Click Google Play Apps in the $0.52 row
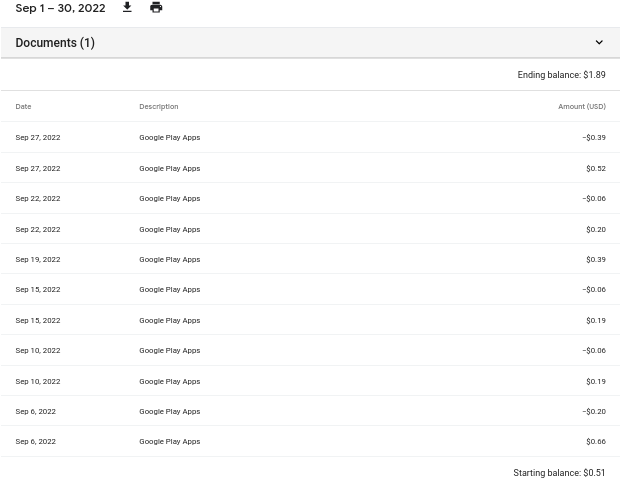622x491 pixels. (169, 168)
